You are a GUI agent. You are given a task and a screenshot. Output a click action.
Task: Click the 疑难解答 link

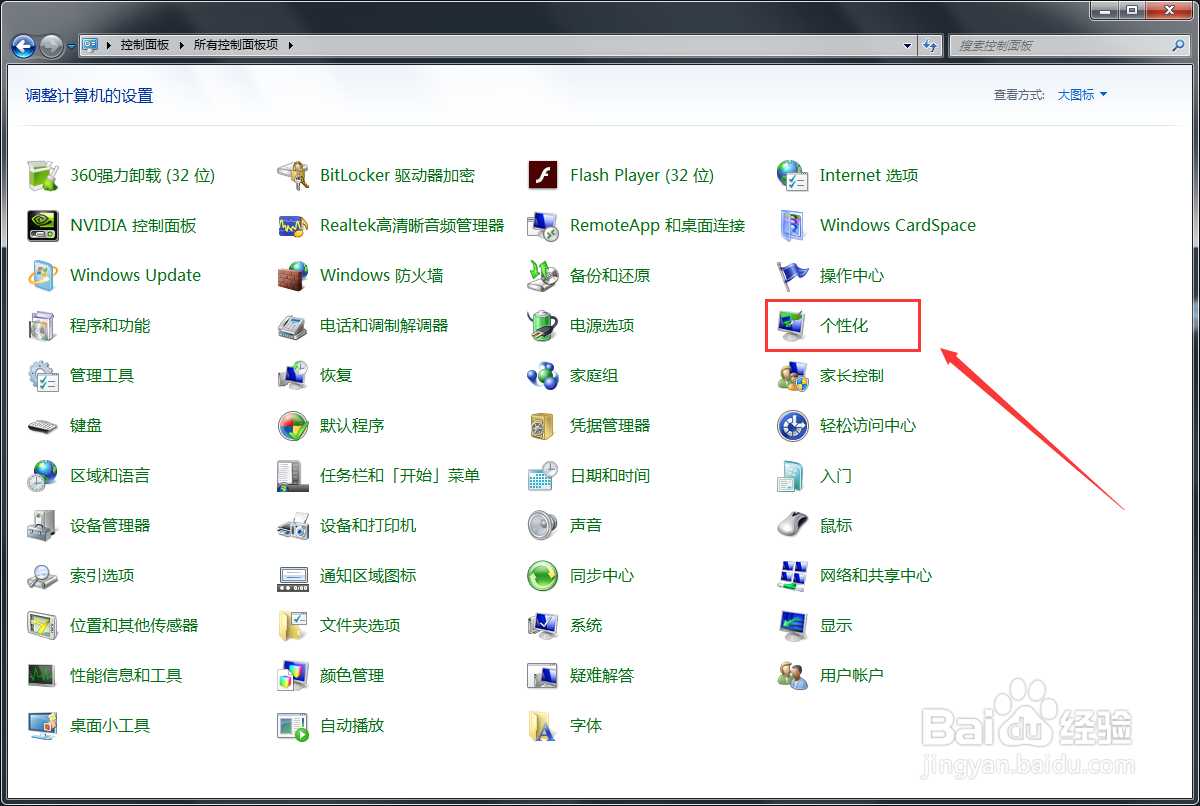(602, 675)
